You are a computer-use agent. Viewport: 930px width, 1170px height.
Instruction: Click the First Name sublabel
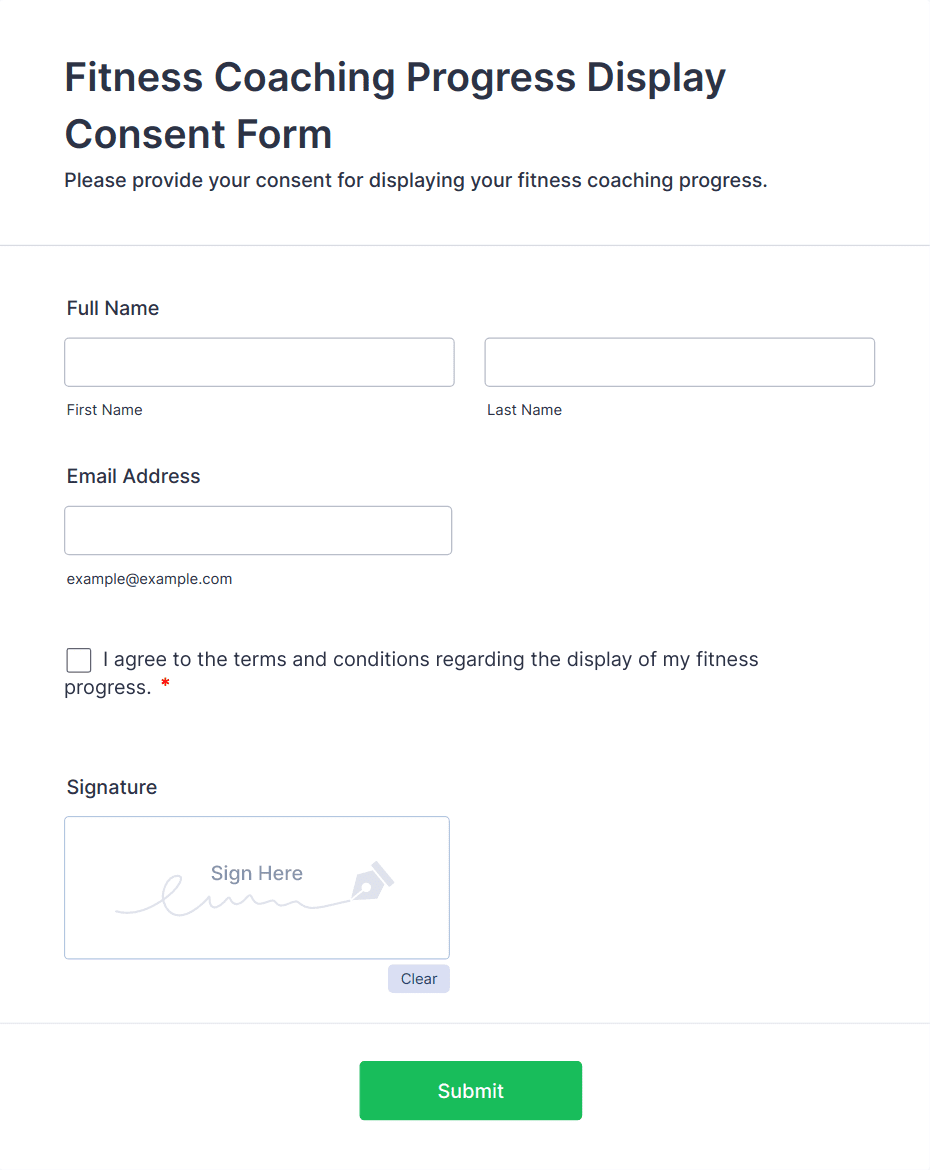coord(105,410)
